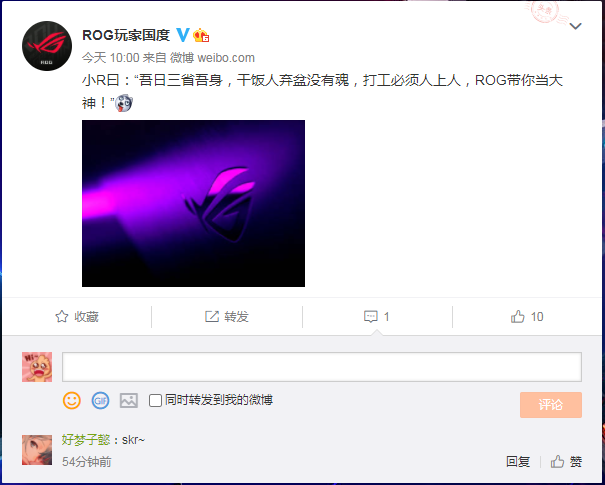This screenshot has height=485, width=605.
Task: Open the 转发 repost tab
Action: pyautogui.click(x=226, y=316)
